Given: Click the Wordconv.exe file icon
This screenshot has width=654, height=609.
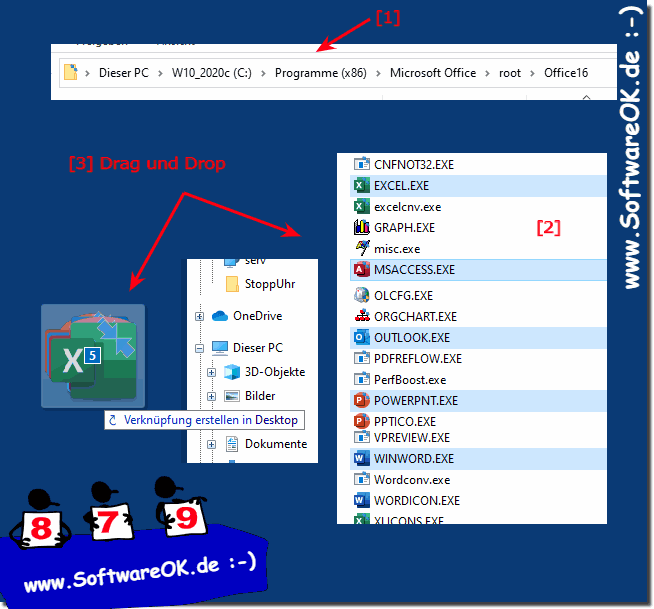Looking at the screenshot, I should pos(362,479).
